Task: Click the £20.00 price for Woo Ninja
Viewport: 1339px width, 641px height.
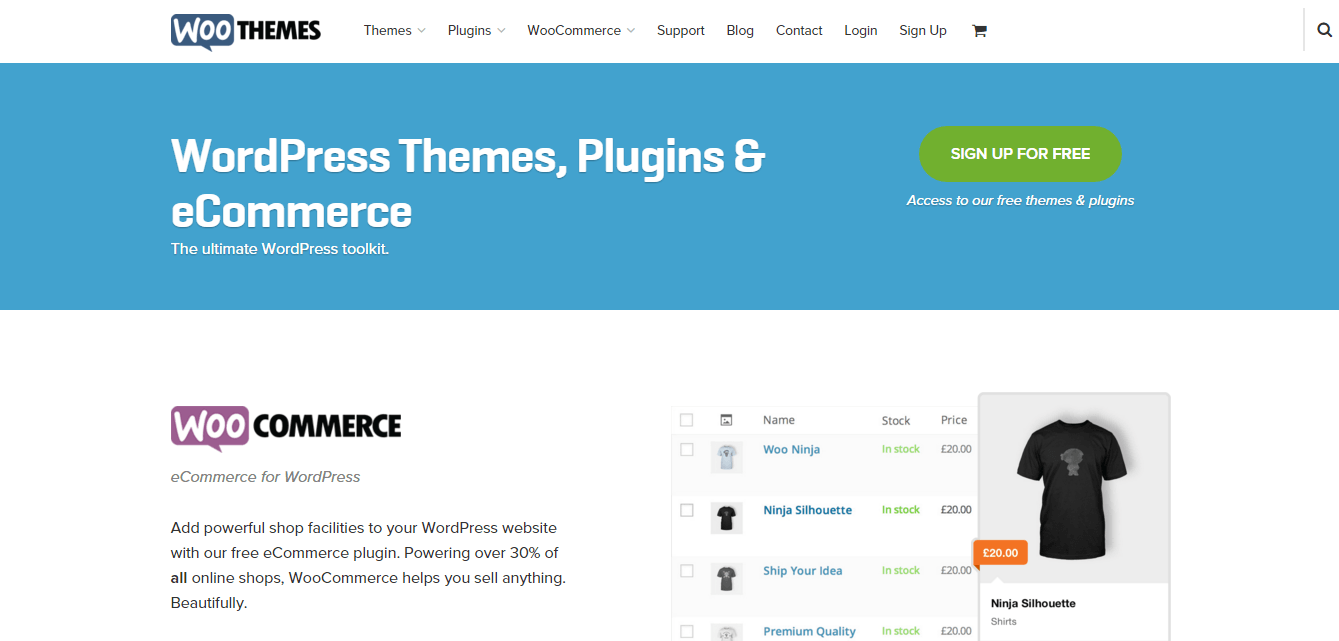Action: [956, 450]
